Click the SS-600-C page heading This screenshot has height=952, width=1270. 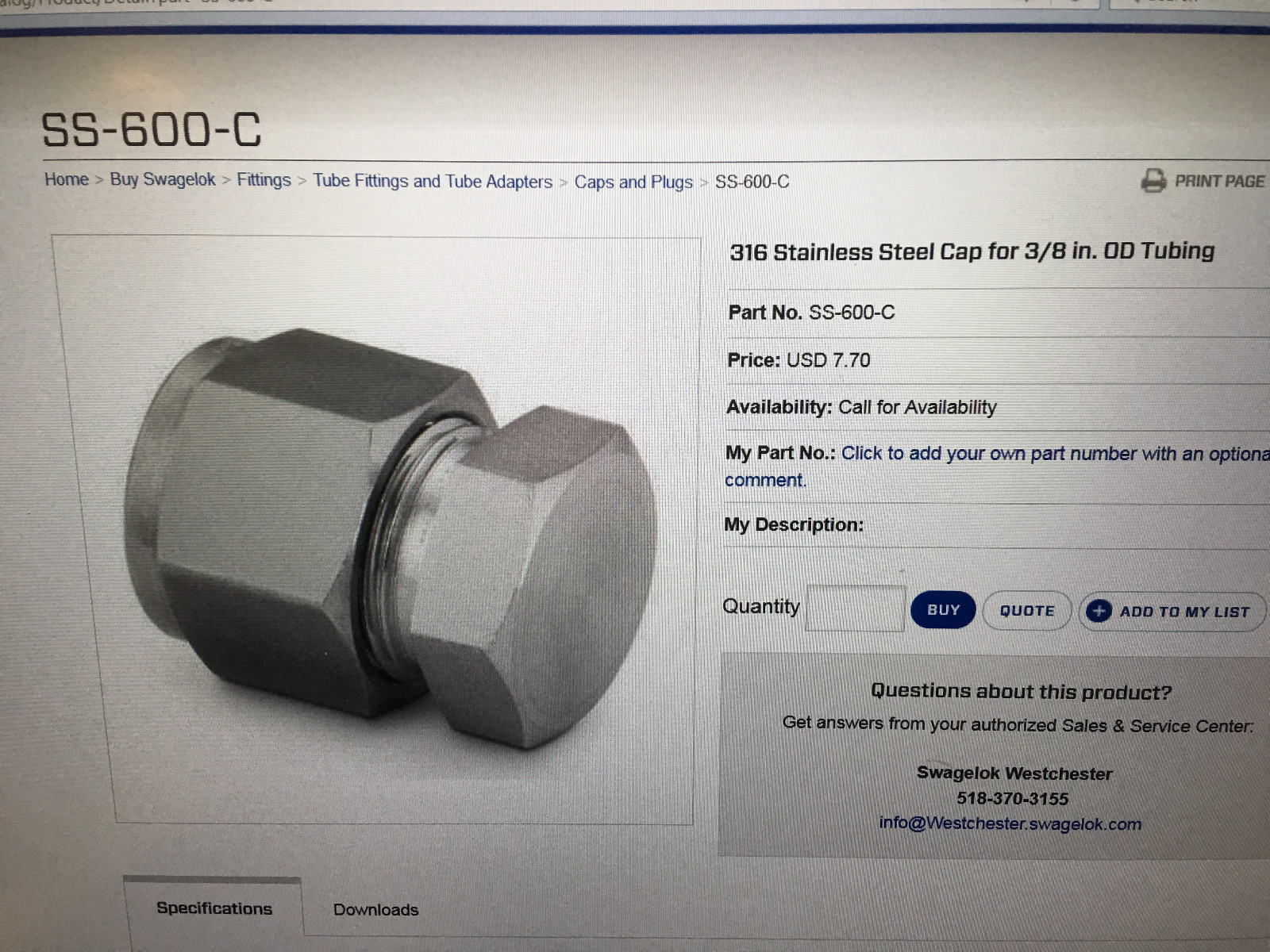pyautogui.click(x=151, y=129)
